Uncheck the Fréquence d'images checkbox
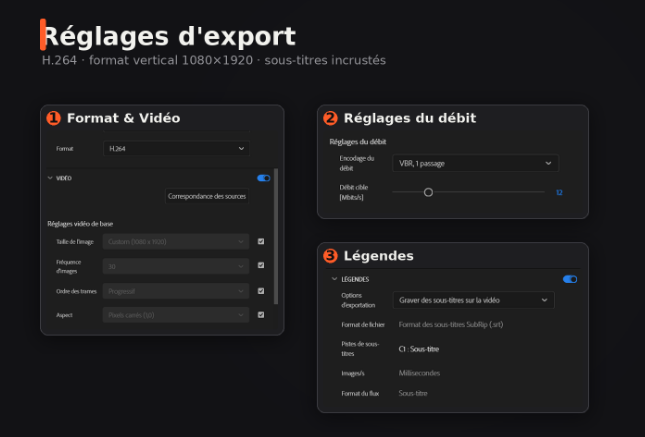 pyautogui.click(x=261, y=265)
